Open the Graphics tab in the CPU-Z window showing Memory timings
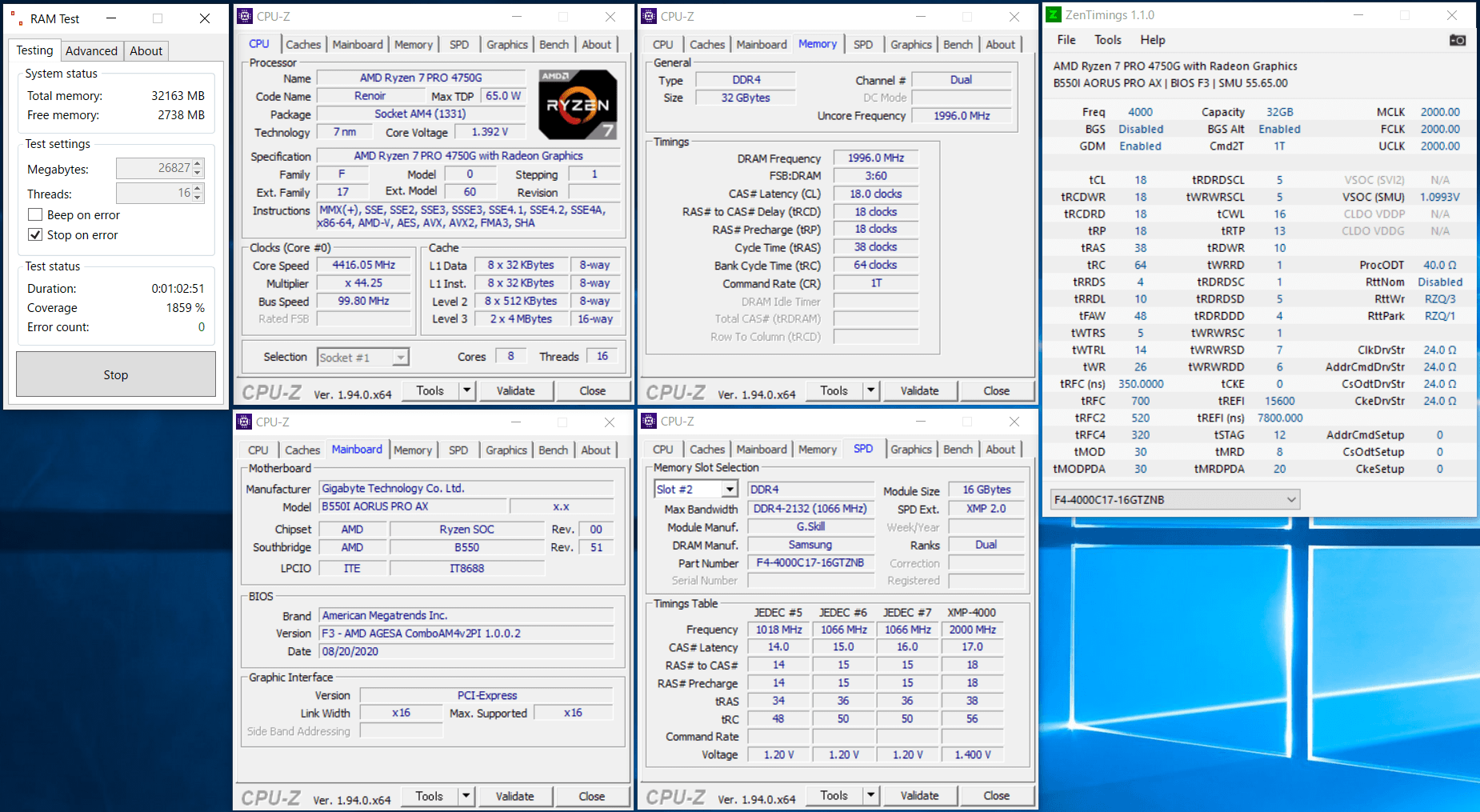 (x=911, y=45)
